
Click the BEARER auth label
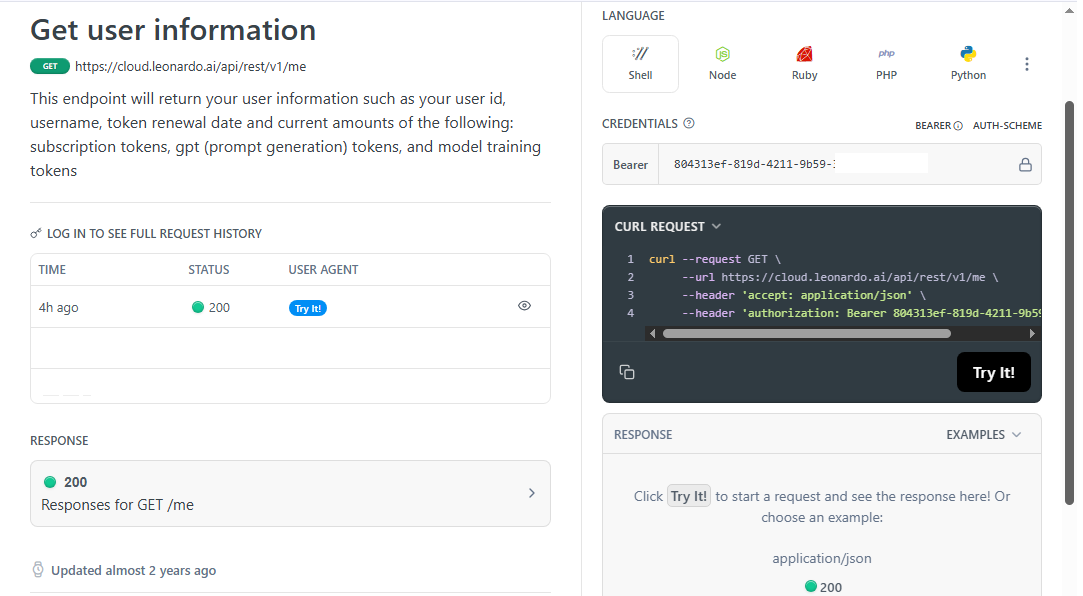point(933,126)
